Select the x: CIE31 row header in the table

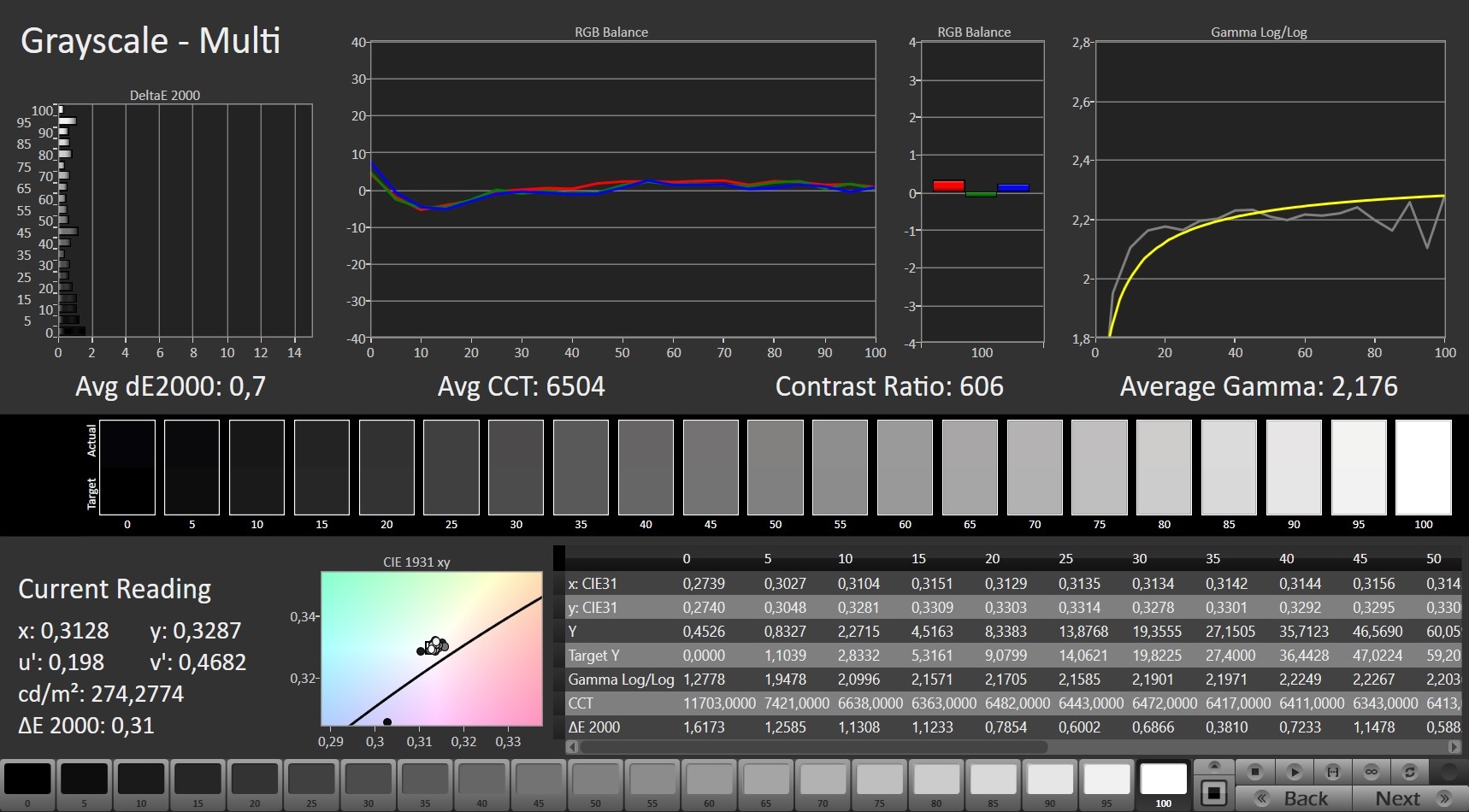(x=593, y=584)
